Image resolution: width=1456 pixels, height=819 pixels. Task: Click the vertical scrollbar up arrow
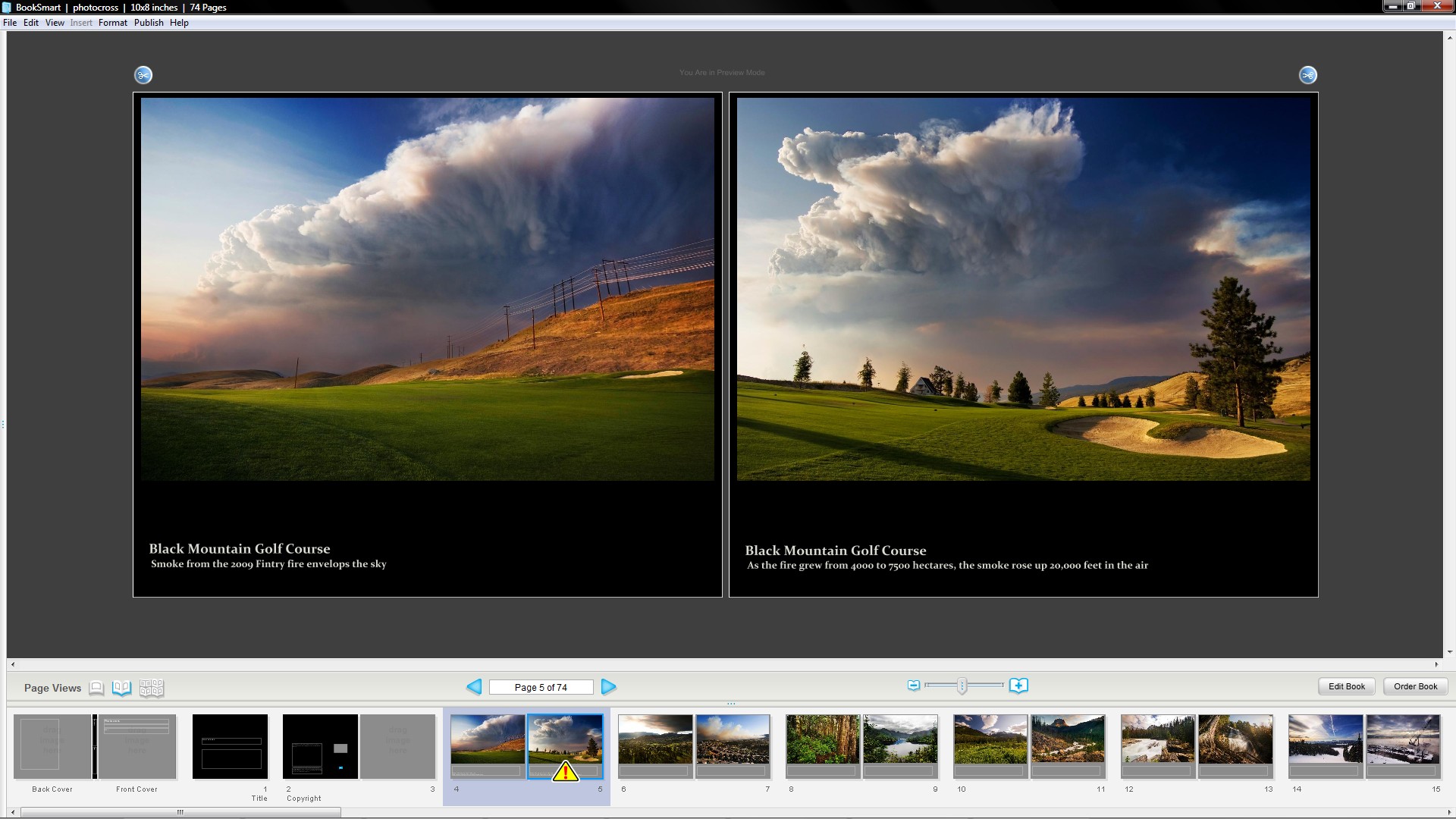point(1450,36)
